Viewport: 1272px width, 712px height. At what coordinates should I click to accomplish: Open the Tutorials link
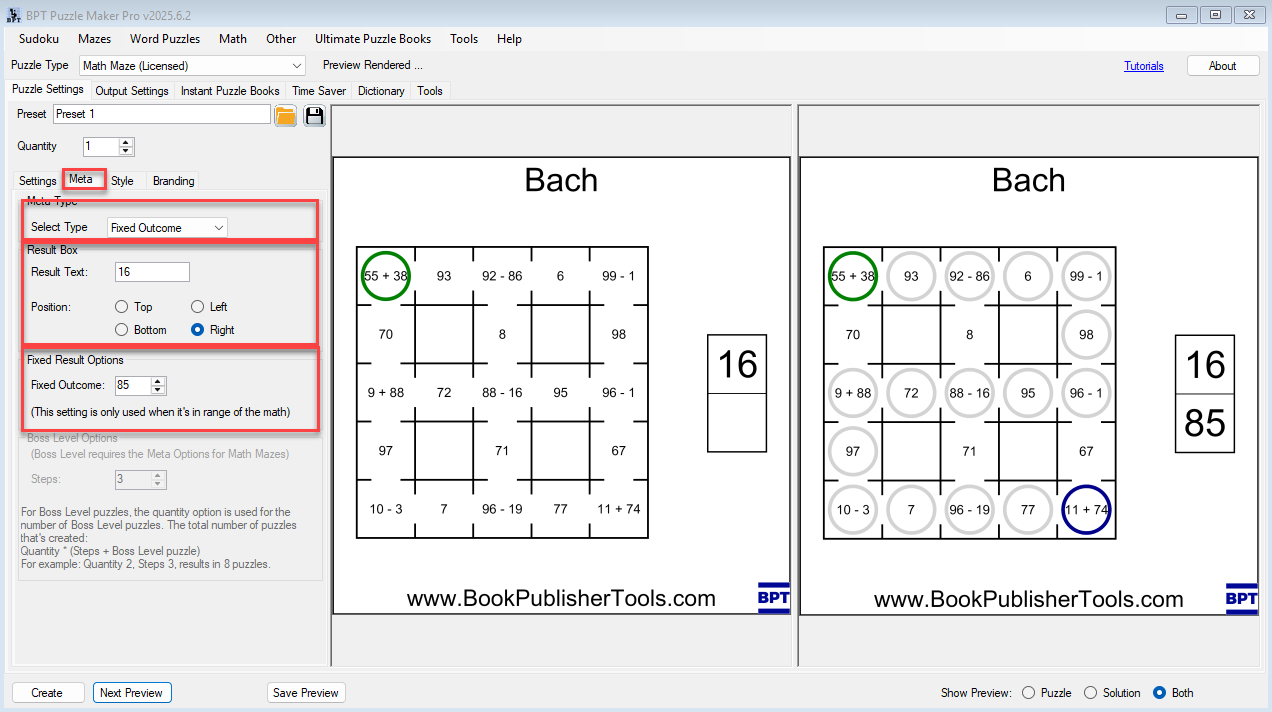tap(1143, 65)
